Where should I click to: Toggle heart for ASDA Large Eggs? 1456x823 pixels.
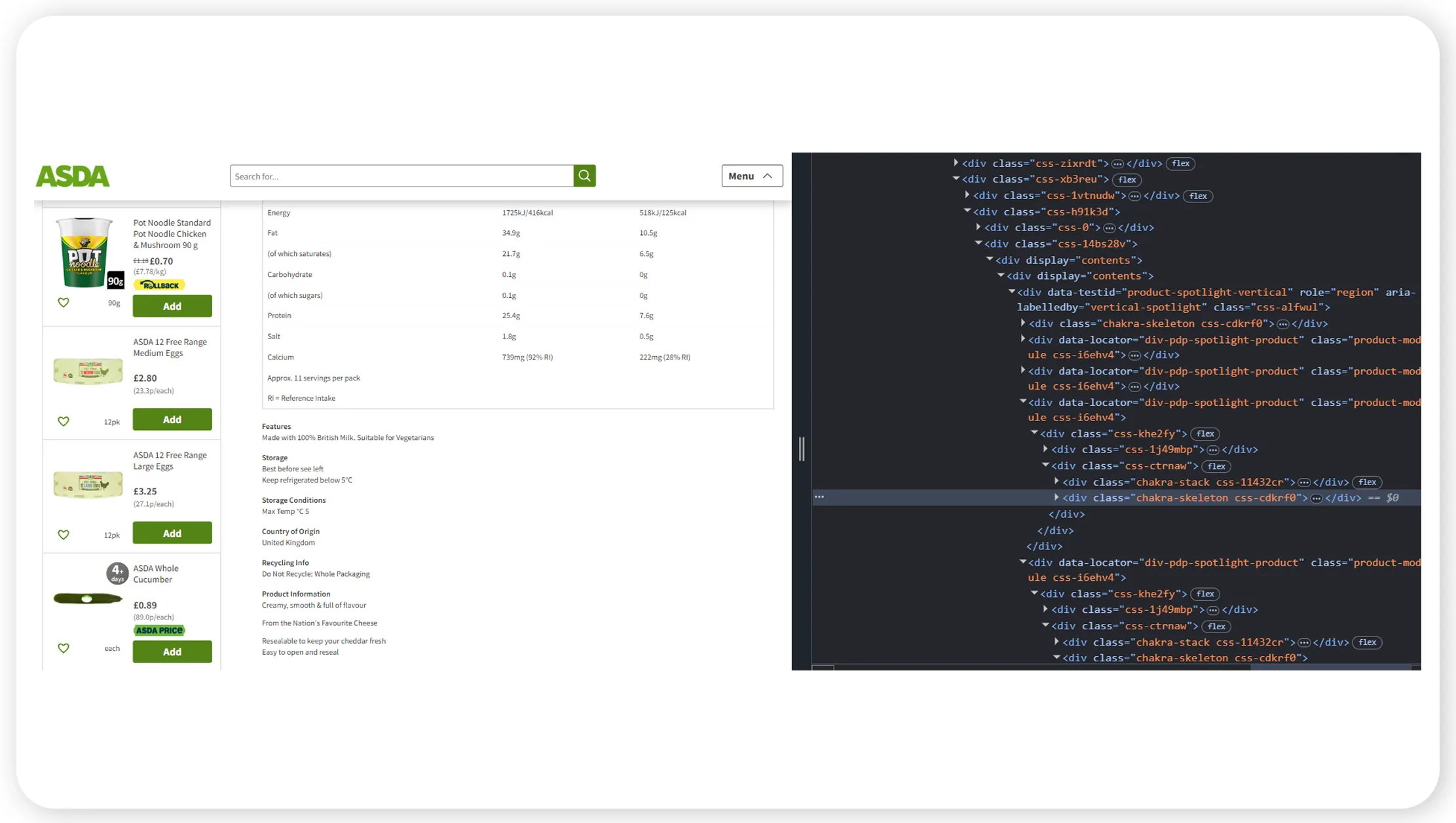(64, 534)
